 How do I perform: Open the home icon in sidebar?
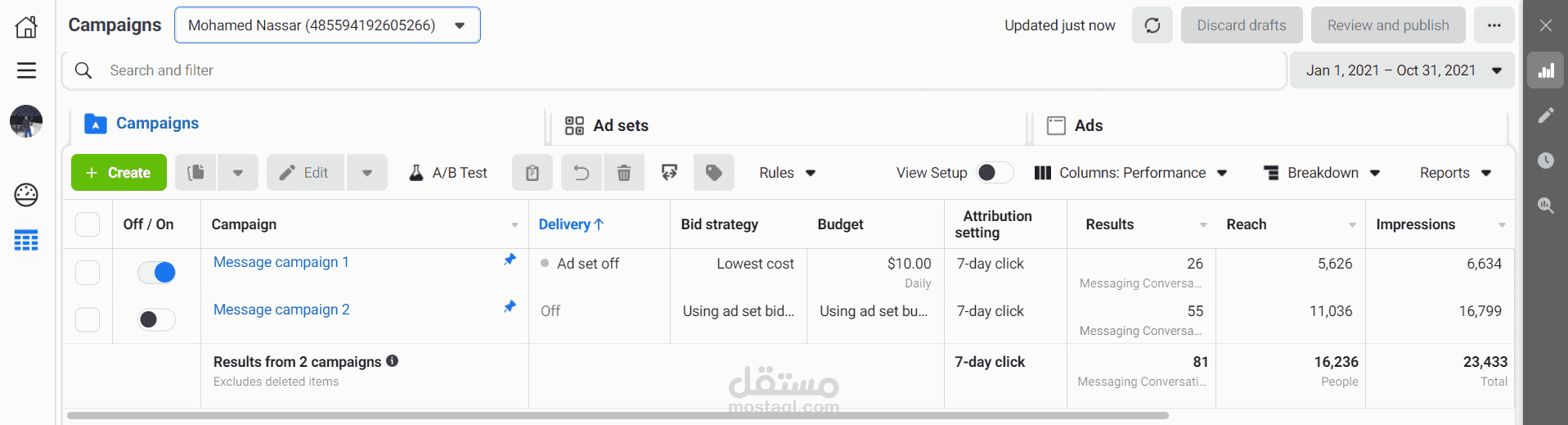(x=26, y=27)
